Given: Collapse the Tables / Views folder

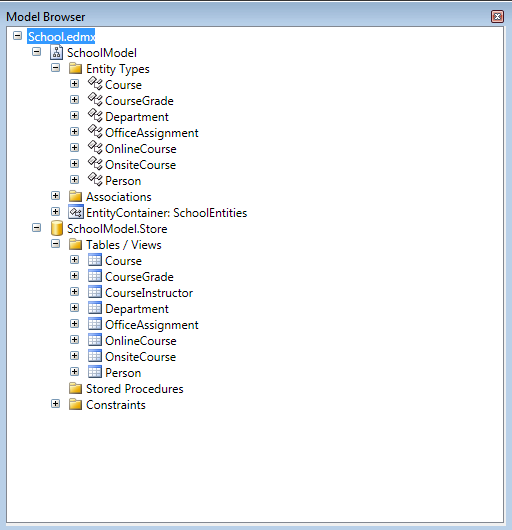Looking at the screenshot, I should (x=55, y=244).
